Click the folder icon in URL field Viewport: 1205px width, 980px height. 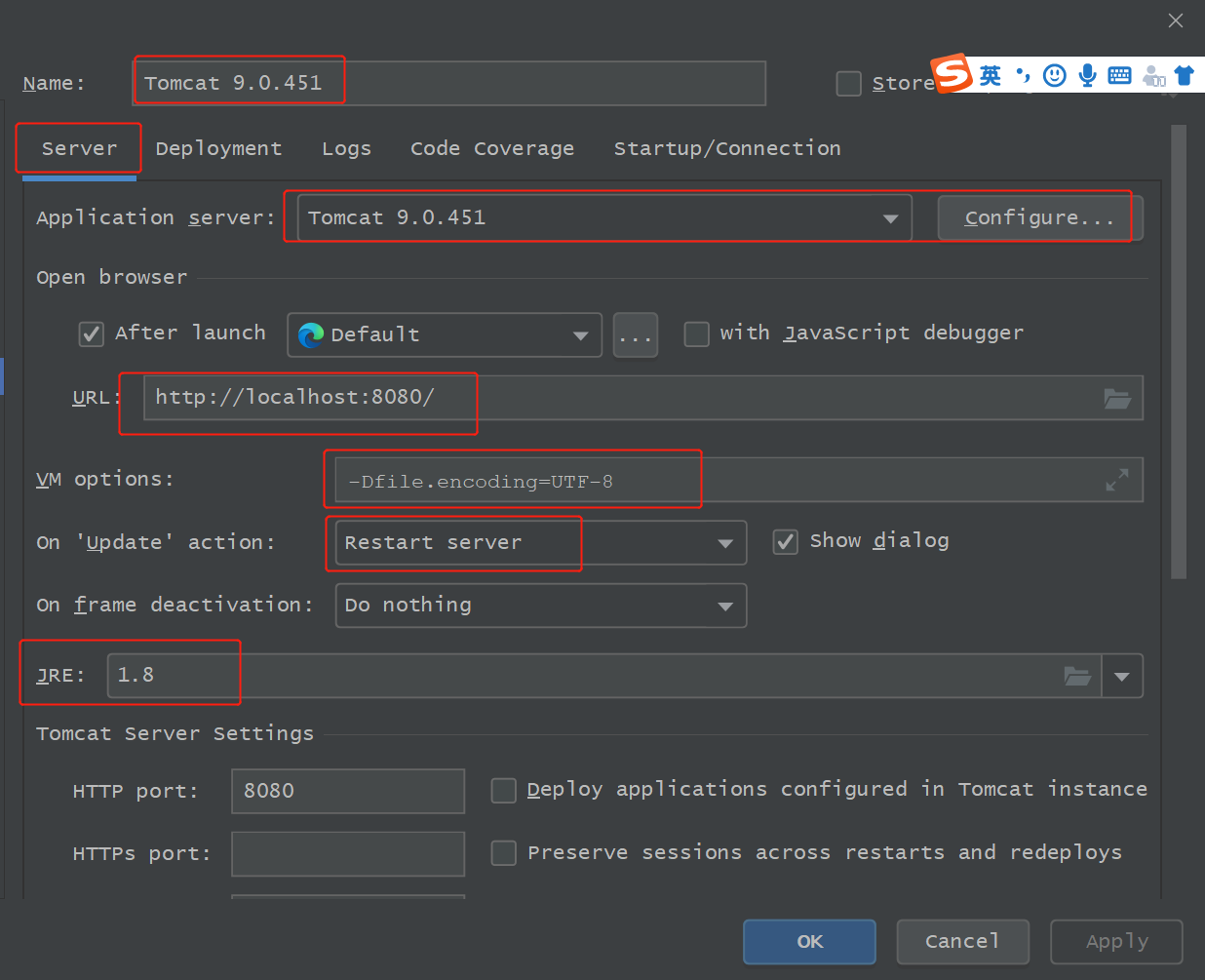point(1117,398)
